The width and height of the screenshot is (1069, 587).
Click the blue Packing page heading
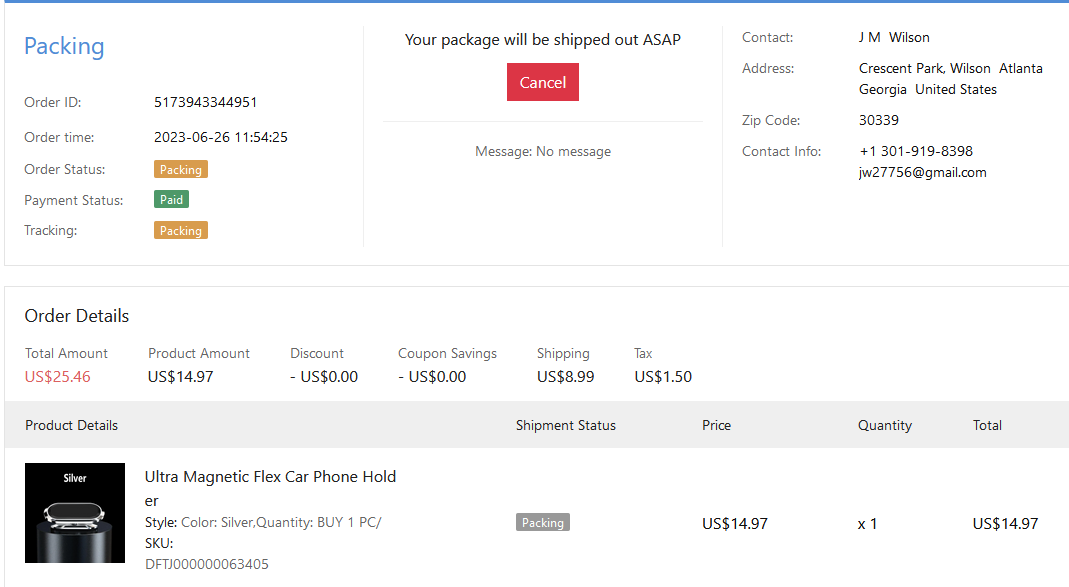click(x=64, y=46)
